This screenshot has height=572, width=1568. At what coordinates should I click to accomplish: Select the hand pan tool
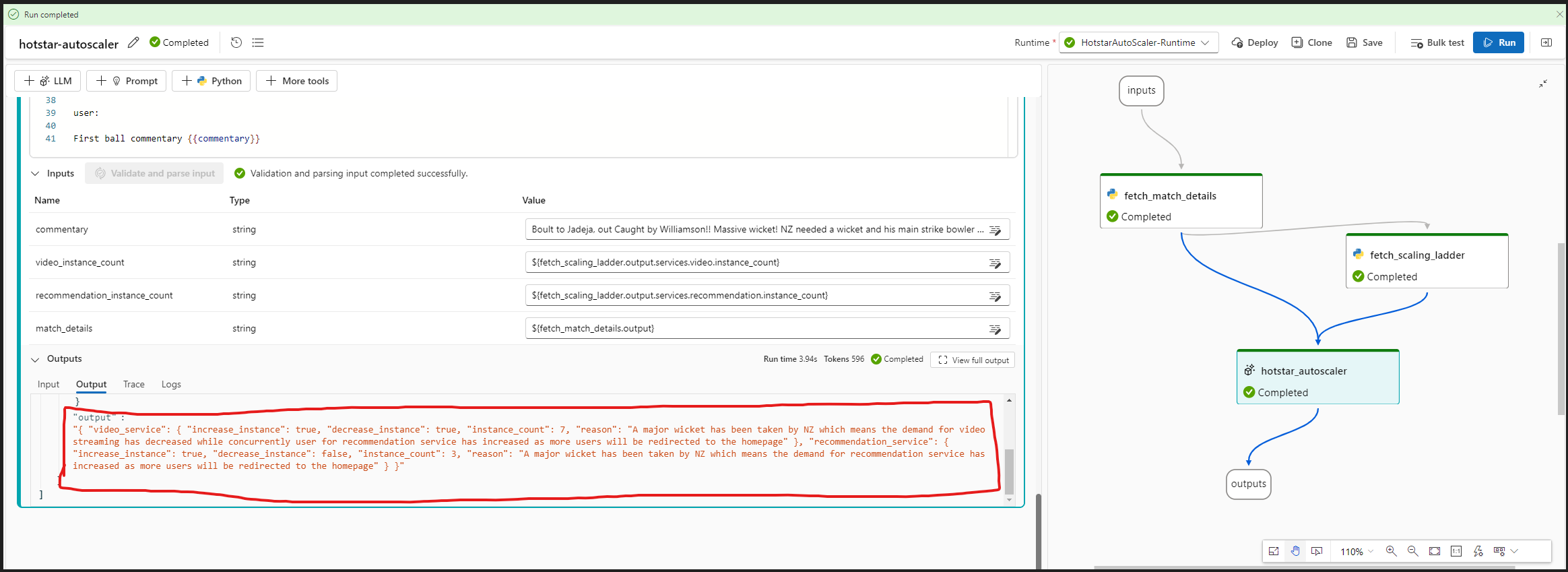tap(1295, 551)
